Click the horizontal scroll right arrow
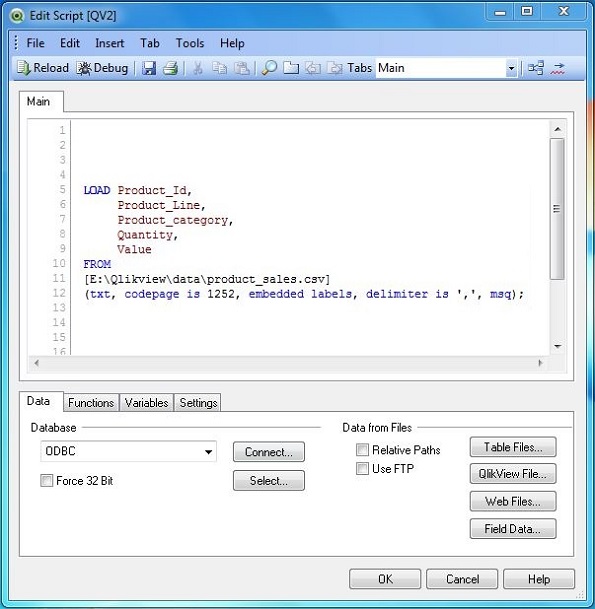This screenshot has height=609, width=595. [x=540, y=363]
